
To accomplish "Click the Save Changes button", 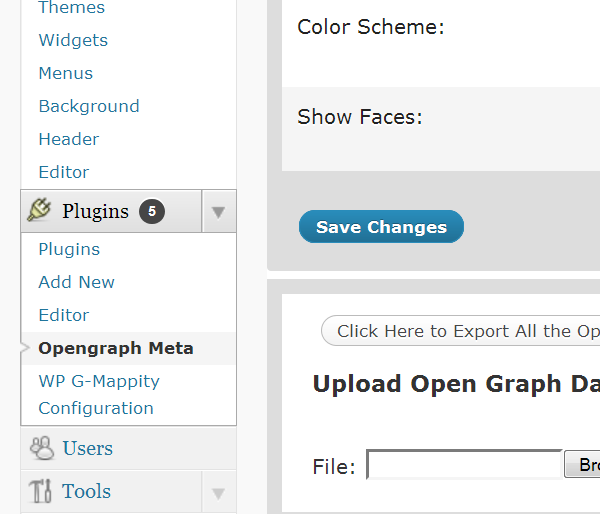I will tap(381, 227).
